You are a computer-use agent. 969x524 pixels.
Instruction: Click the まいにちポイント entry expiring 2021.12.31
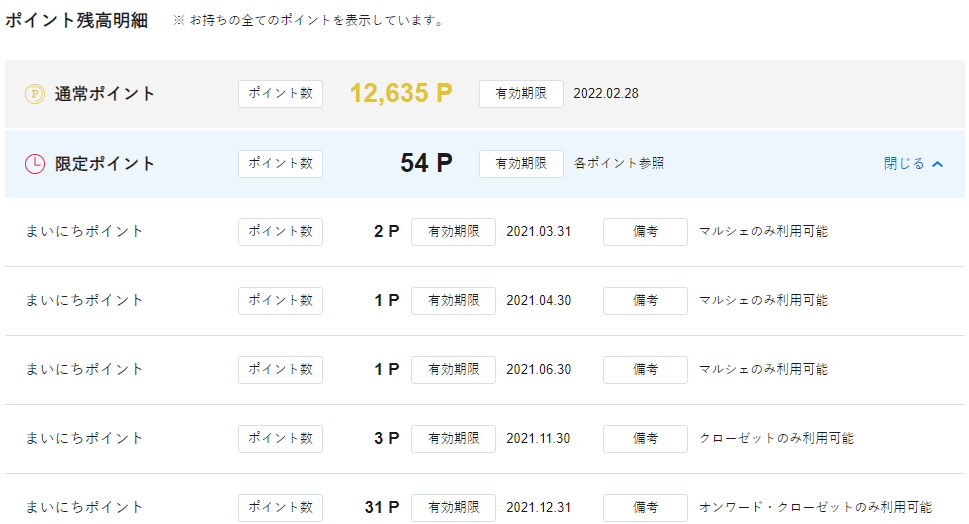pyautogui.click(x=84, y=507)
